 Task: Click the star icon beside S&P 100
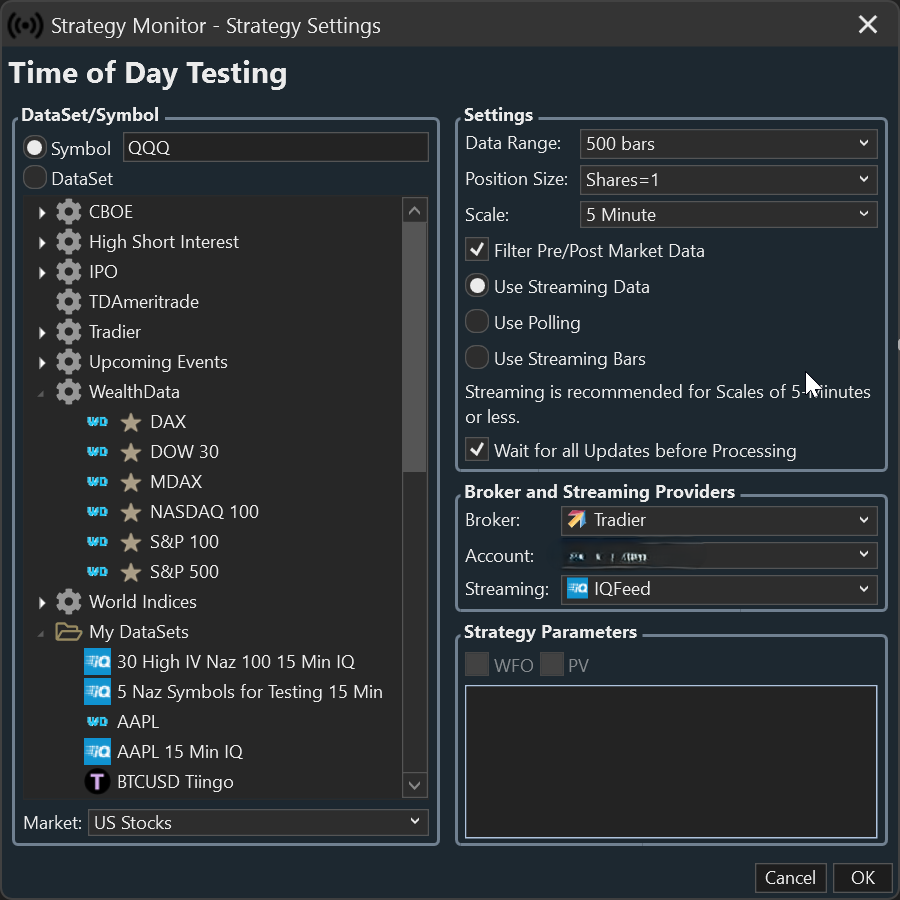tap(131, 542)
